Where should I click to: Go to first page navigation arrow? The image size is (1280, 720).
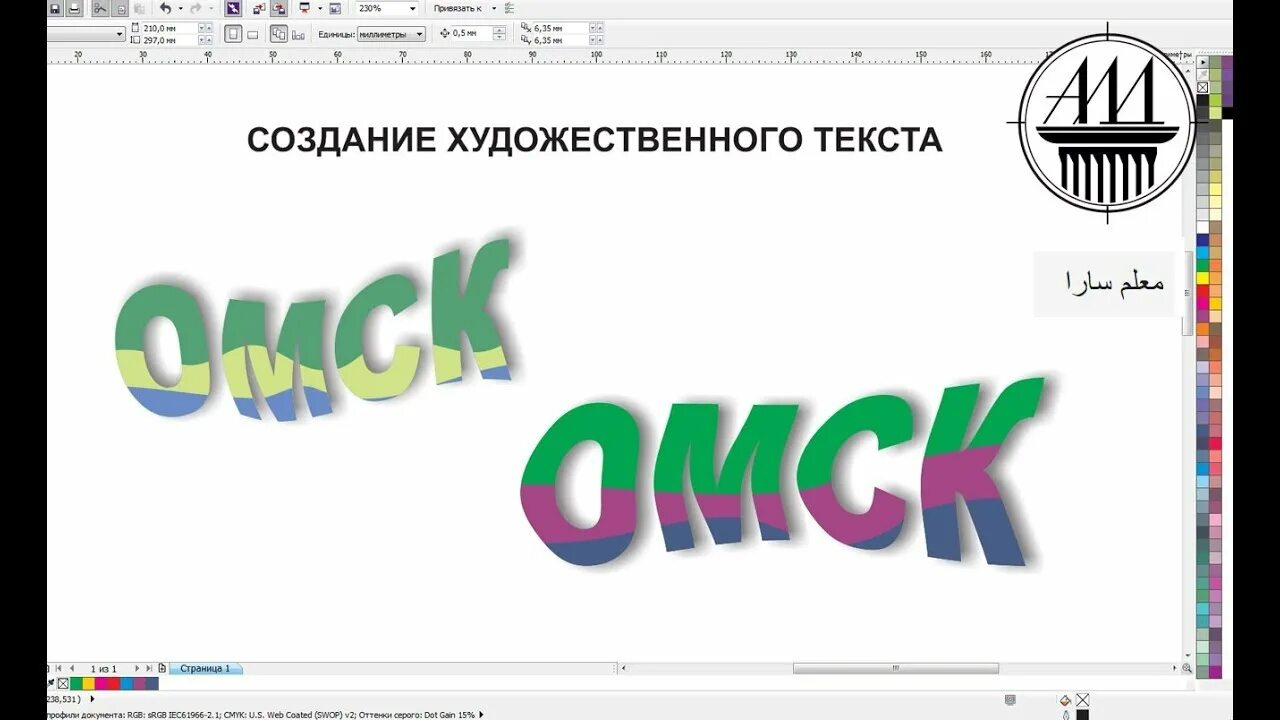[x=58, y=668]
